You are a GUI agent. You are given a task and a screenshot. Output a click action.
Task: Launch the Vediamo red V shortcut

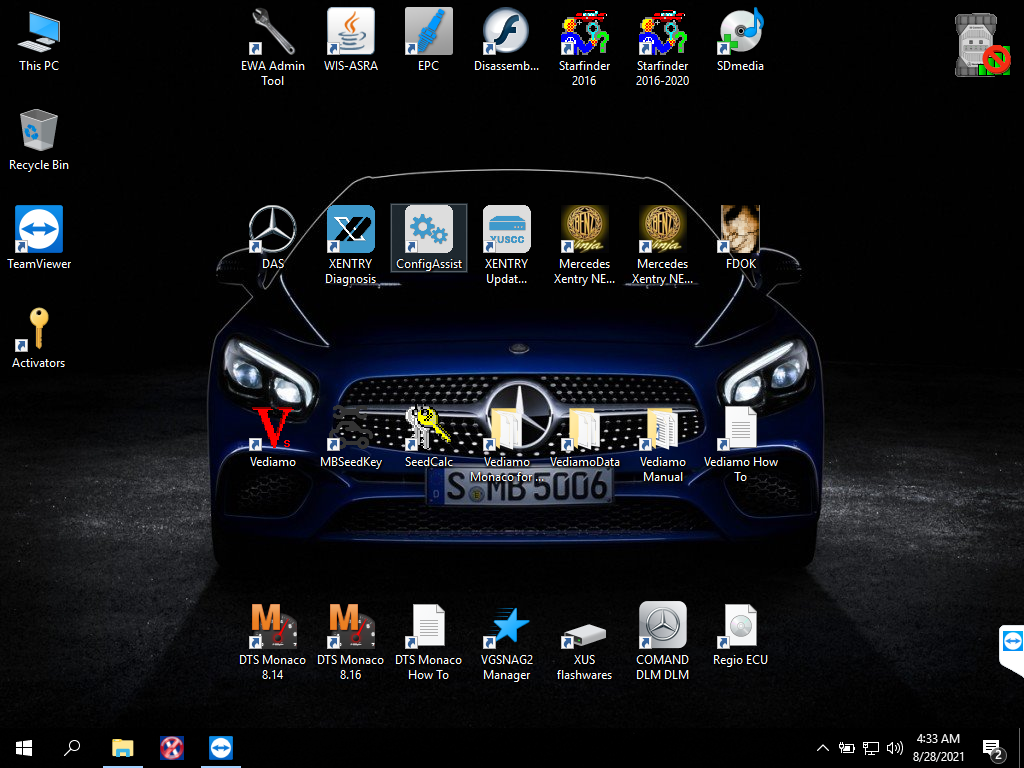pyautogui.click(x=272, y=429)
